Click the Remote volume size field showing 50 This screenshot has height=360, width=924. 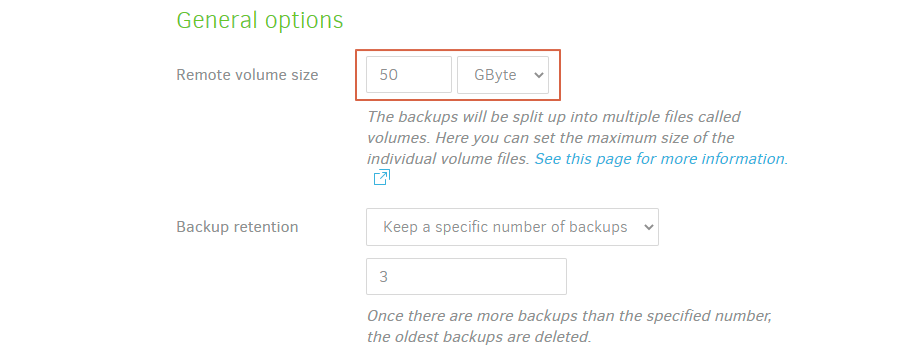[x=408, y=75]
